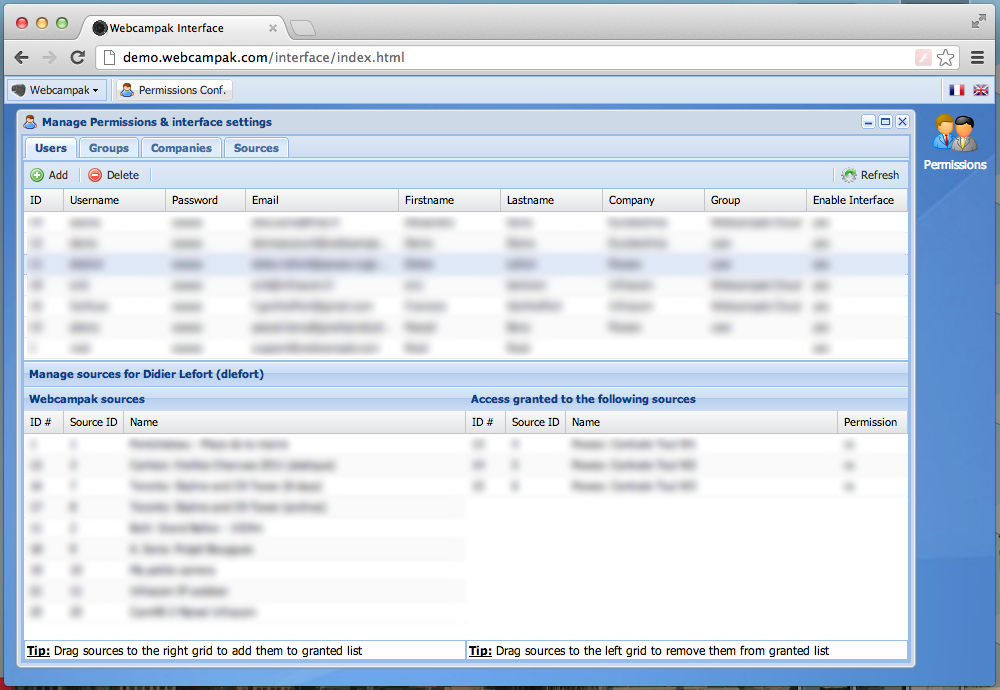
Task: Go back to previous browser page
Action: [22, 57]
